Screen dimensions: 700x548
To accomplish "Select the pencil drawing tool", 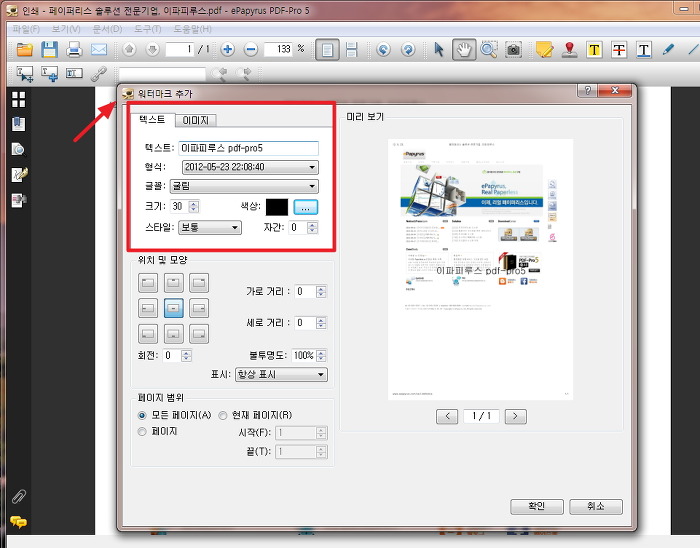I will pyautogui.click(x=668, y=50).
